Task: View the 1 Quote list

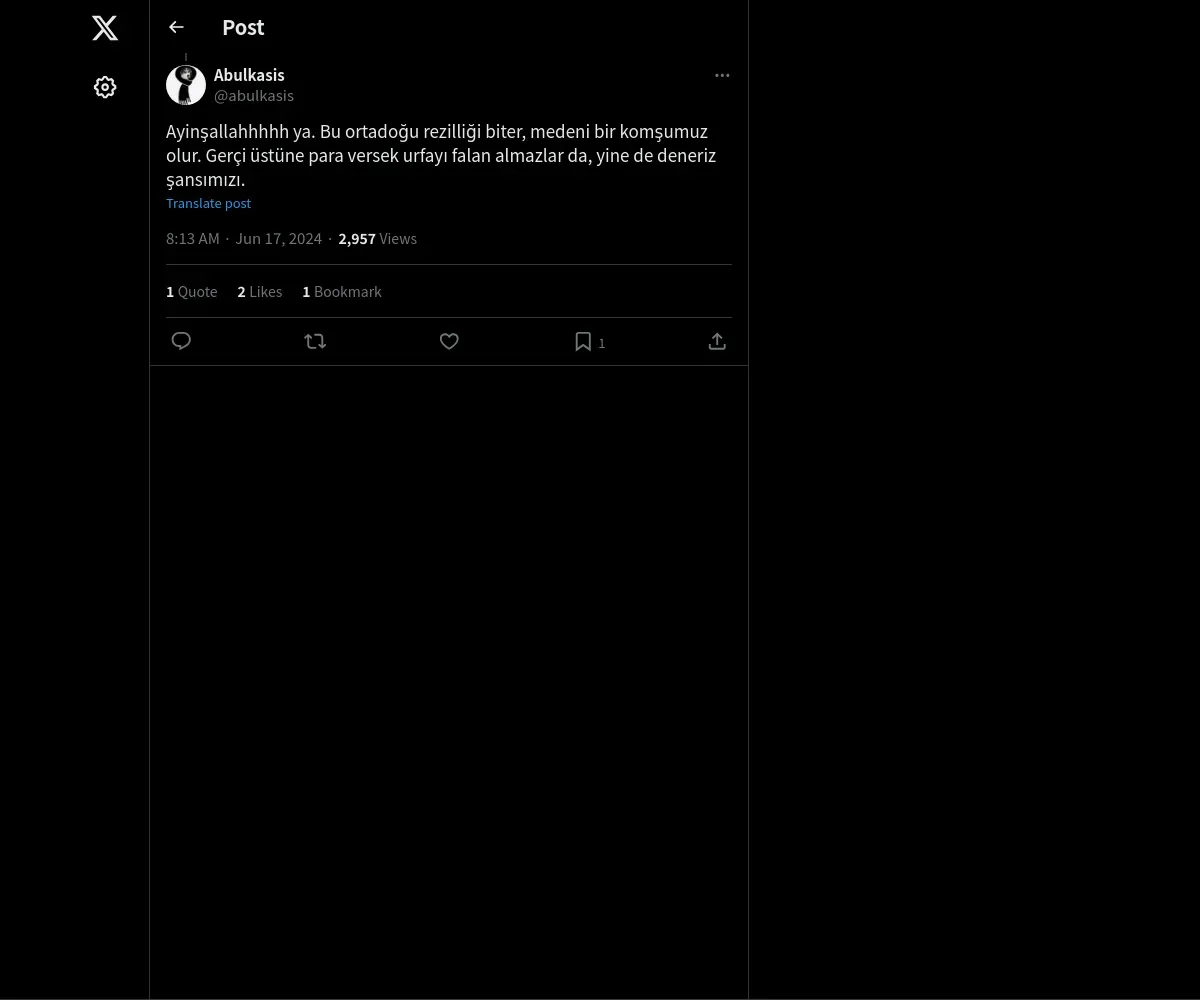Action: click(192, 292)
